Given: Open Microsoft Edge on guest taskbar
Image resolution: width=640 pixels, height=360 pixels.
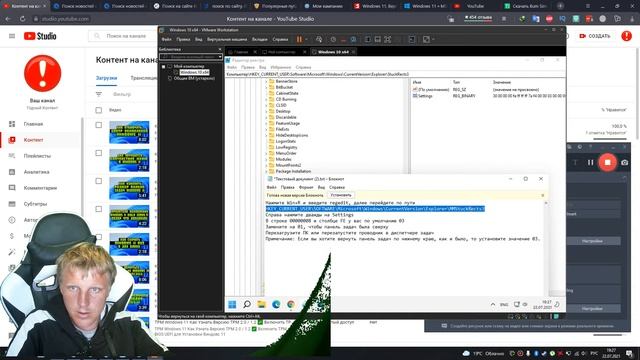Looking at the screenshot, I should tap(276, 304).
